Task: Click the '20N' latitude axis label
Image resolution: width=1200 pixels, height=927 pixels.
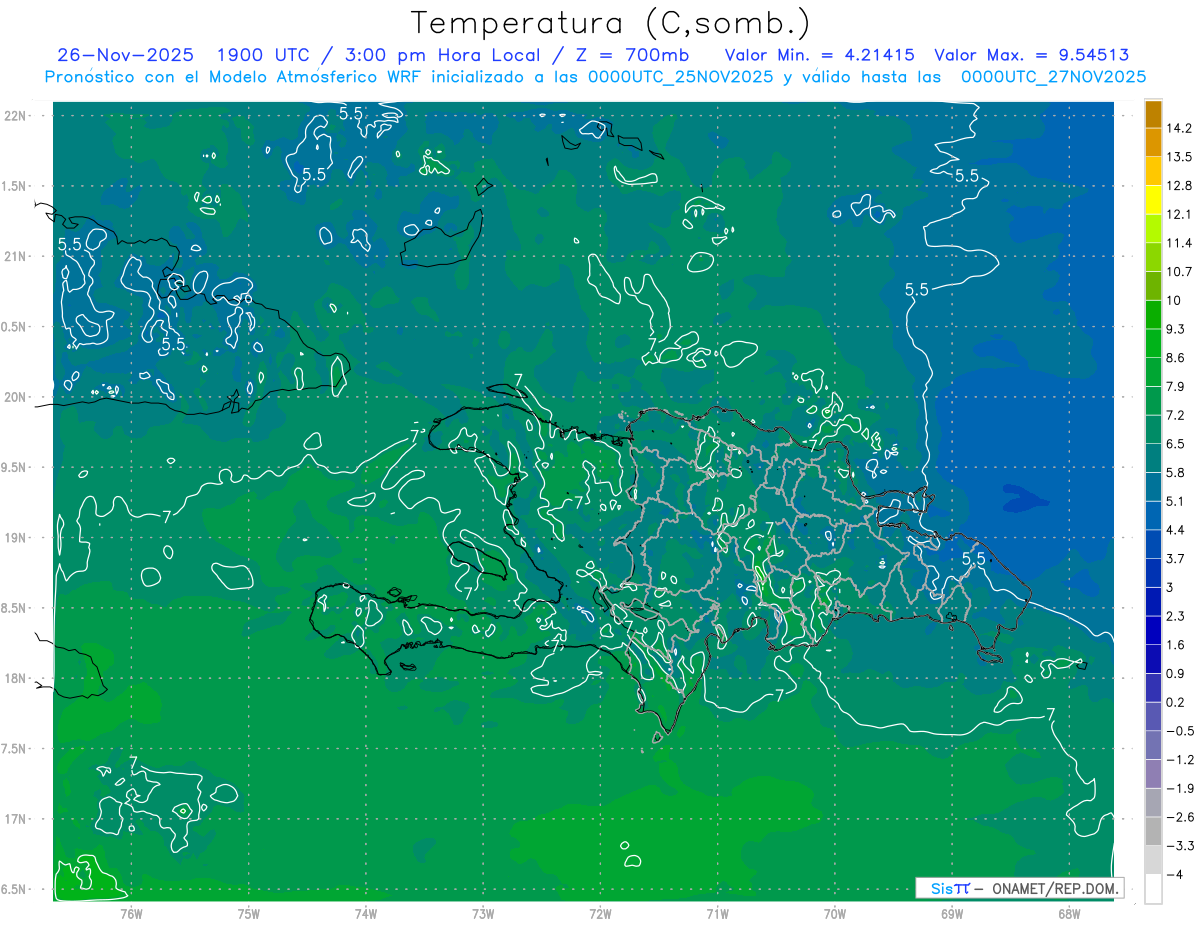Action: coord(17,397)
